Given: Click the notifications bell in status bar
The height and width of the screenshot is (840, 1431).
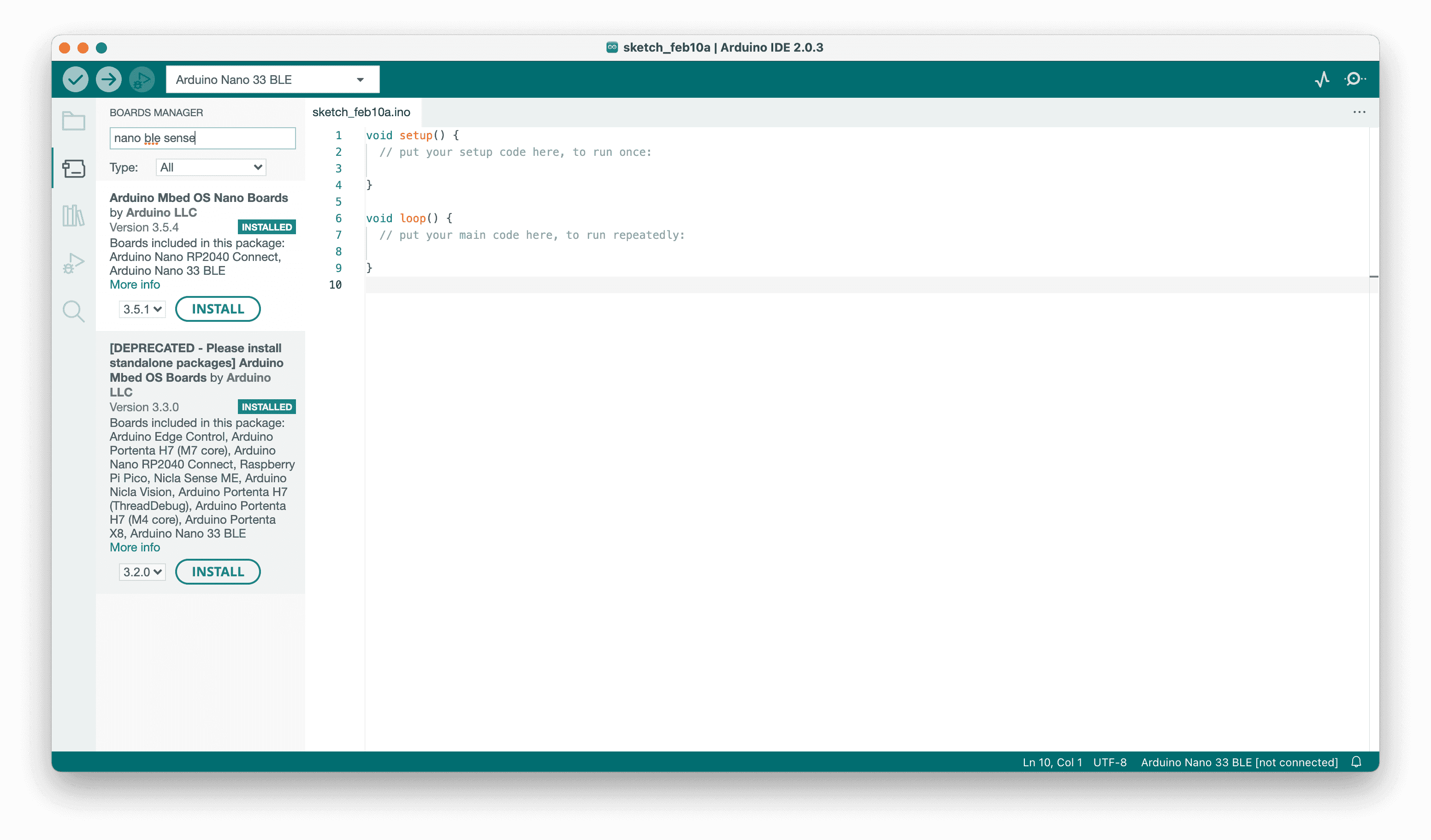Looking at the screenshot, I should pyautogui.click(x=1356, y=762).
